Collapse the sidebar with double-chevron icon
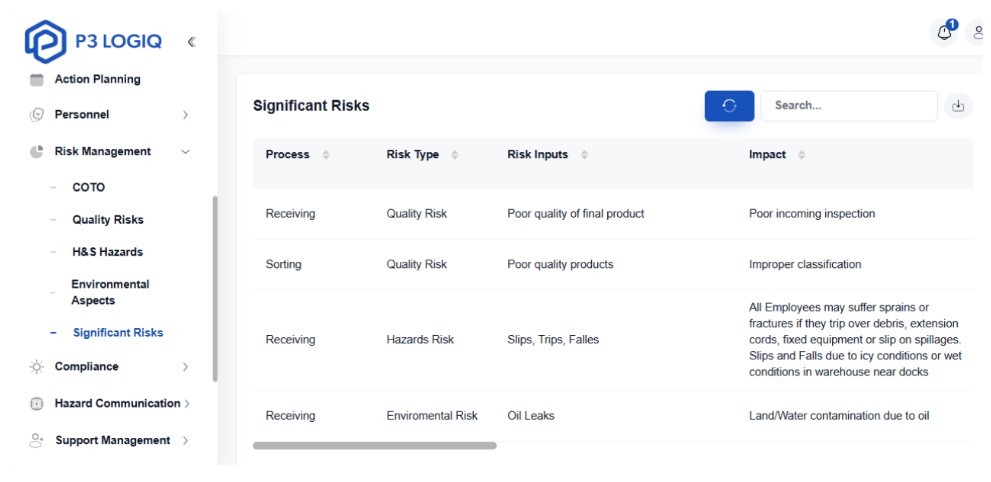 click(192, 42)
